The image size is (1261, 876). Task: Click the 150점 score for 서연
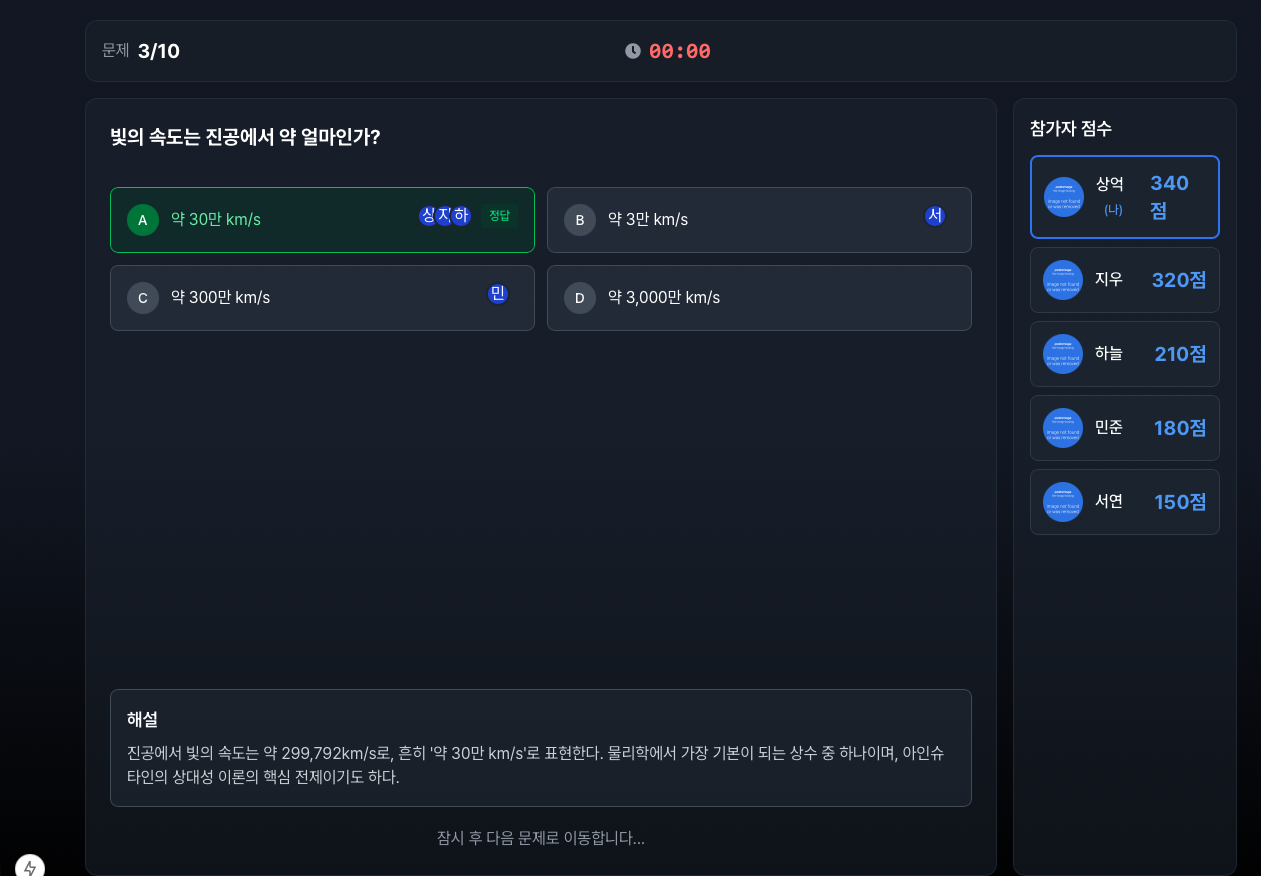point(1180,502)
